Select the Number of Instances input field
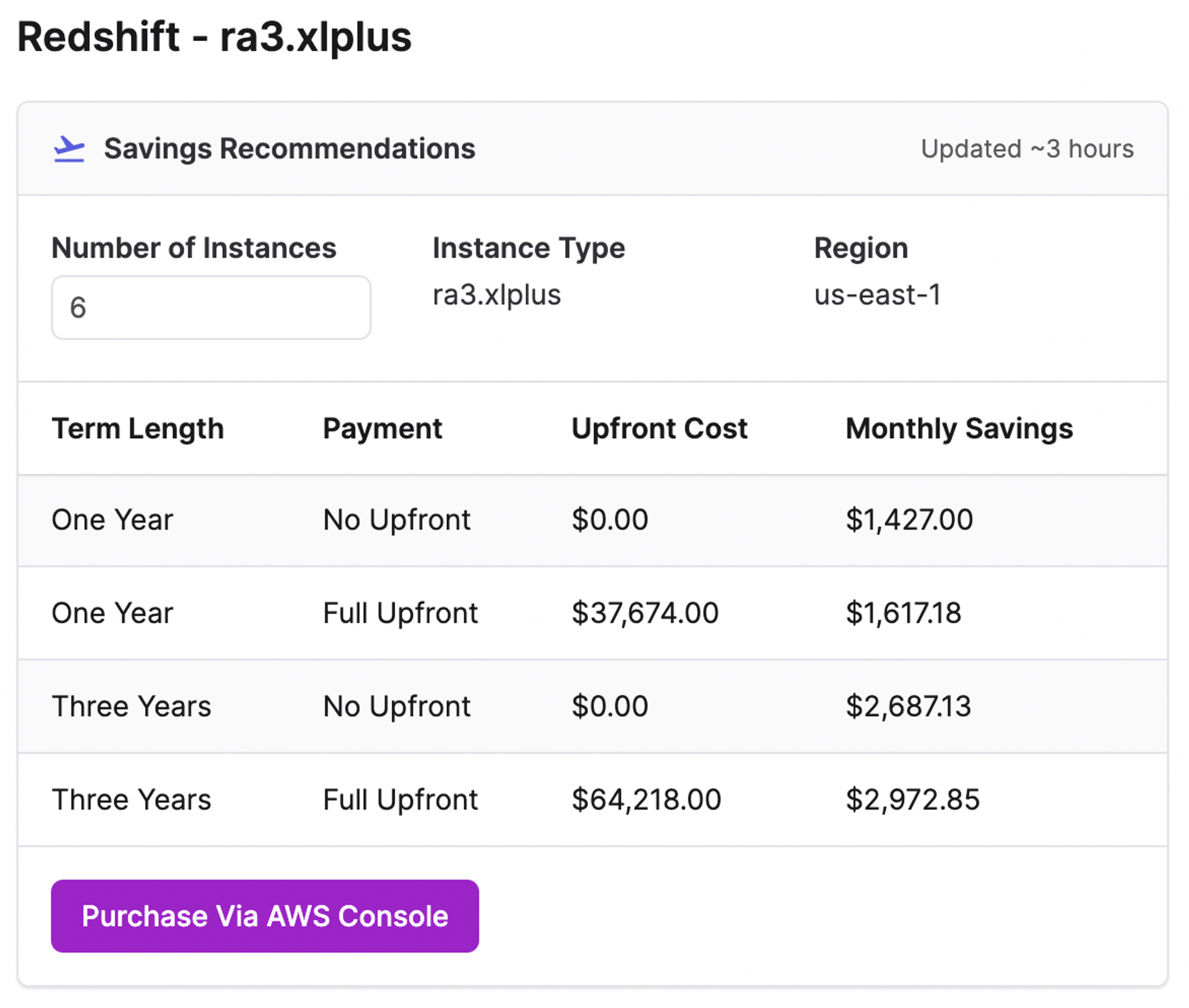The width and height of the screenshot is (1189, 1008). [211, 307]
